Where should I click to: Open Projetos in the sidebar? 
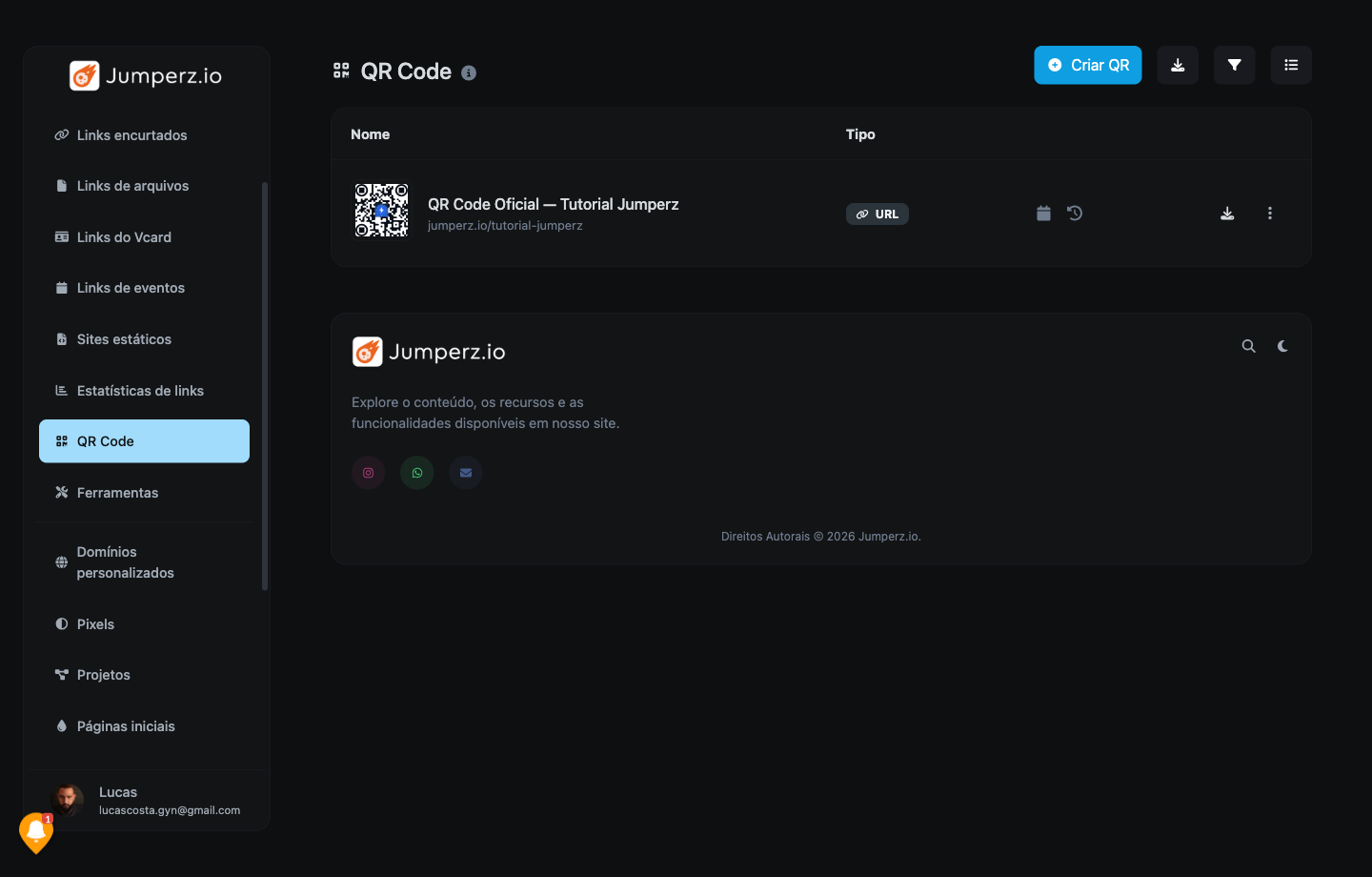click(145, 675)
